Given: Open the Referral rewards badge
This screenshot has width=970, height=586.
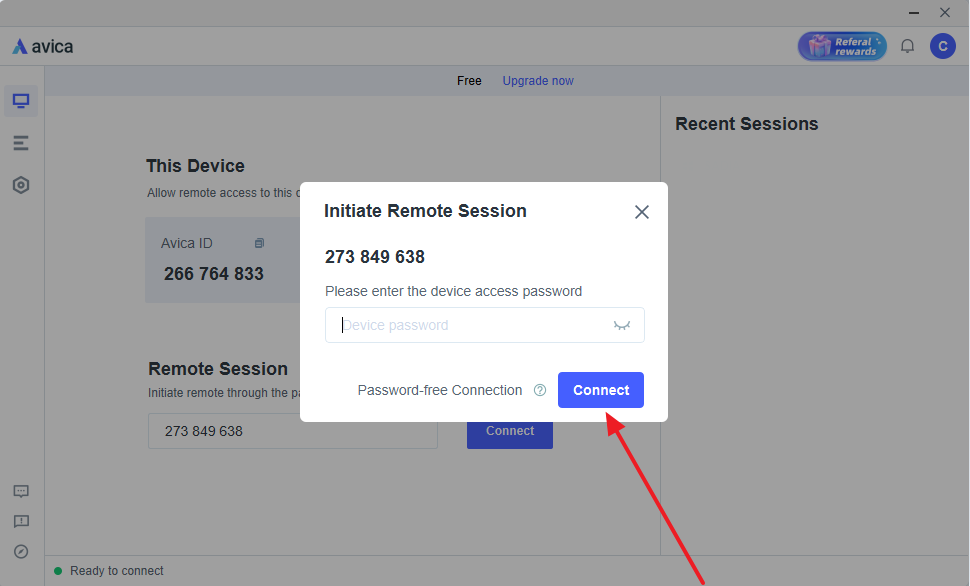Looking at the screenshot, I should pos(841,45).
